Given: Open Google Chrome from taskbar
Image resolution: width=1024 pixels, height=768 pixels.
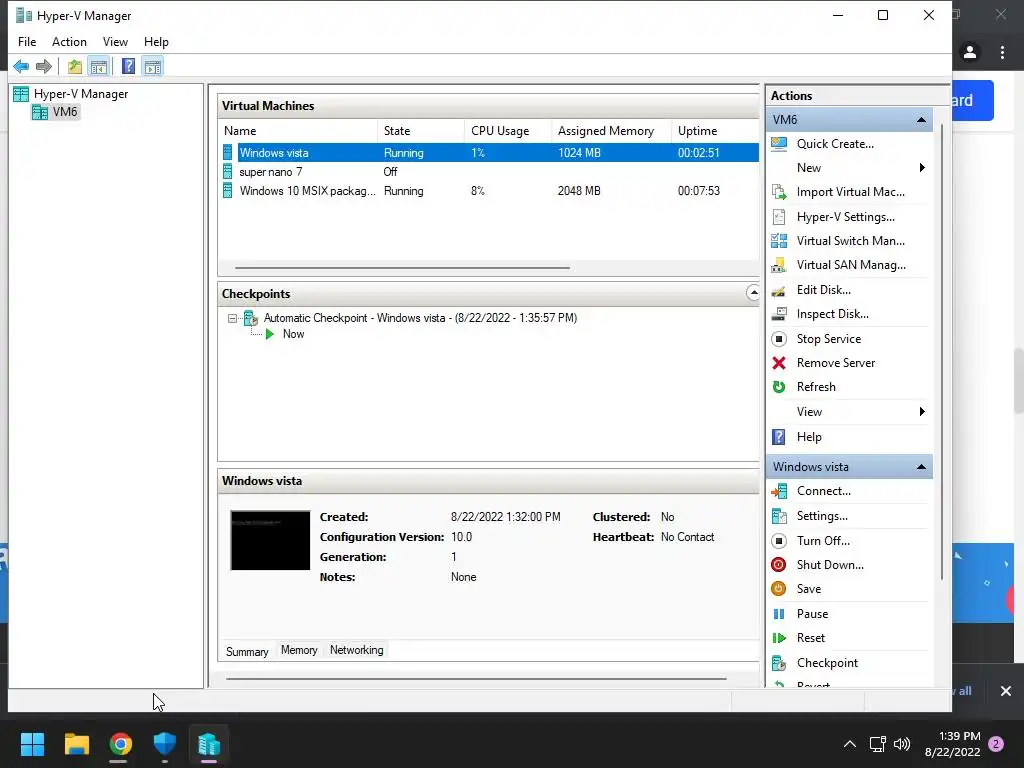Looking at the screenshot, I should click(x=120, y=744).
